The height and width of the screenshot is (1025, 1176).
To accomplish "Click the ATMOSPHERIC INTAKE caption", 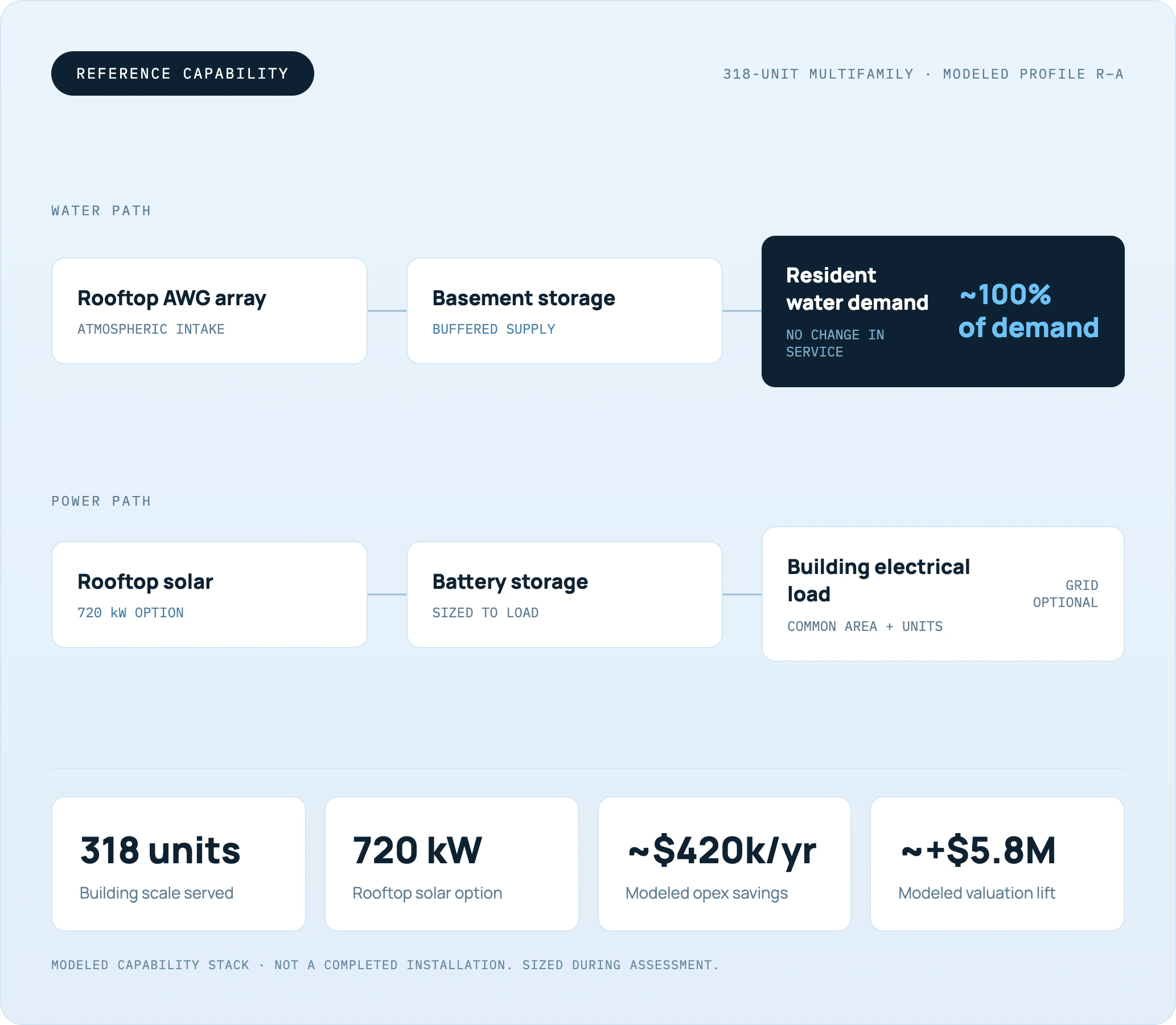I will [x=151, y=330].
